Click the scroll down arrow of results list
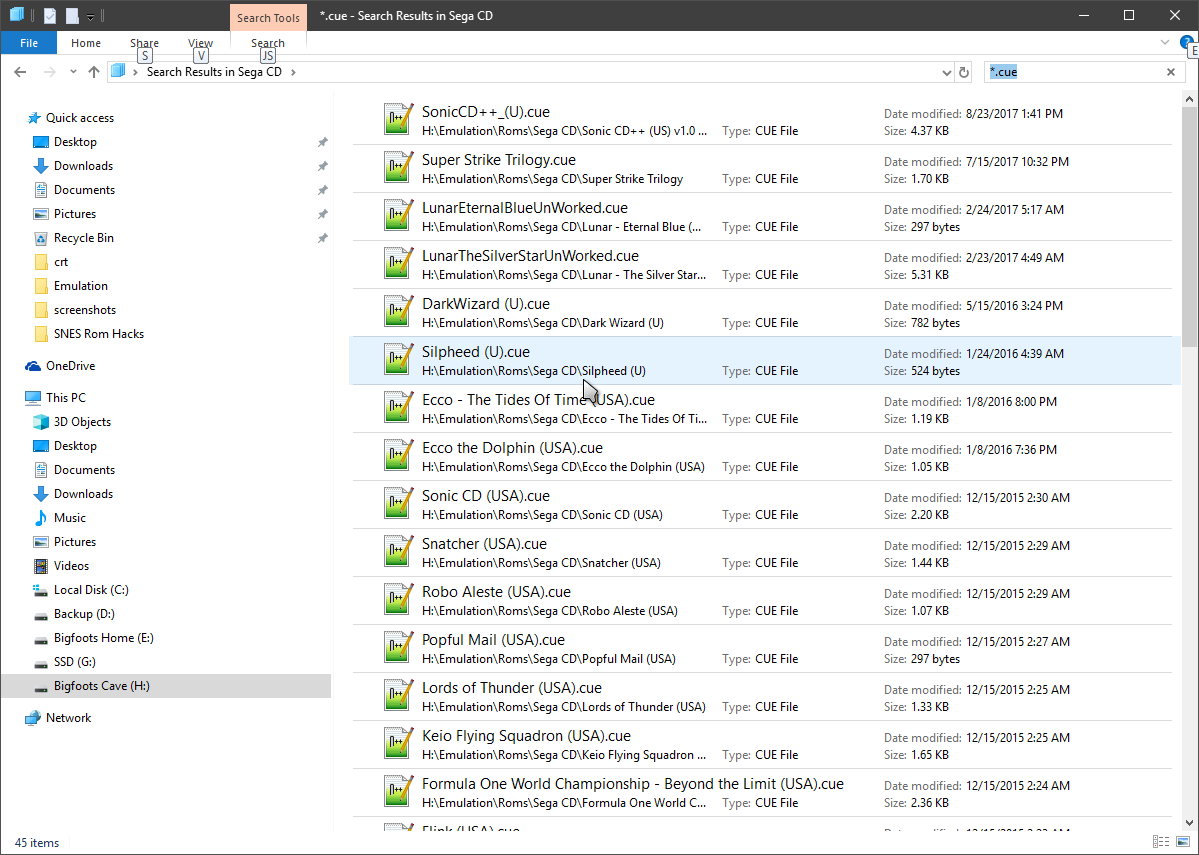1199x855 pixels. tap(1189, 823)
